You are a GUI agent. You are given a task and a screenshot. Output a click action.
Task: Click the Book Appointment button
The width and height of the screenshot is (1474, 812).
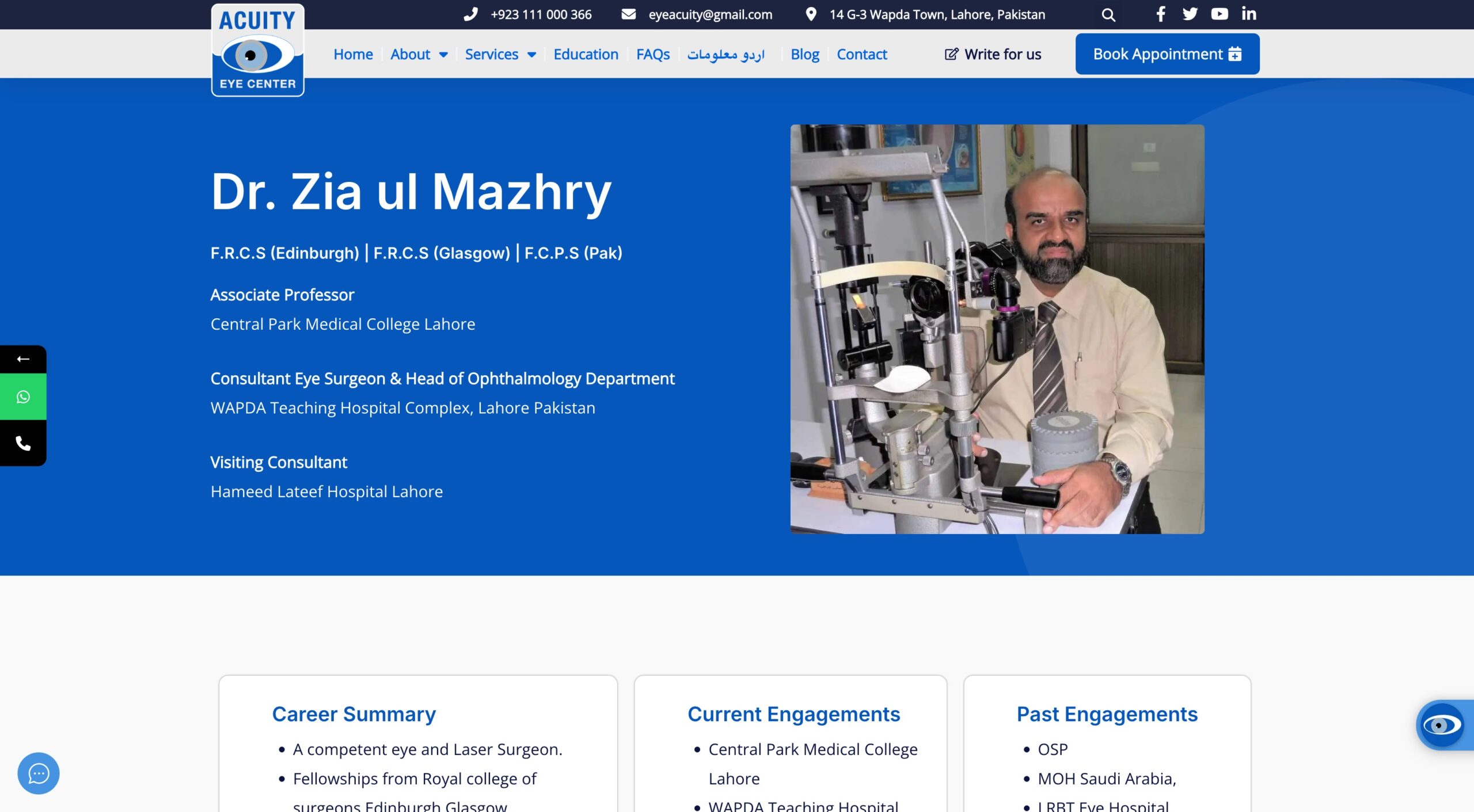pos(1167,54)
